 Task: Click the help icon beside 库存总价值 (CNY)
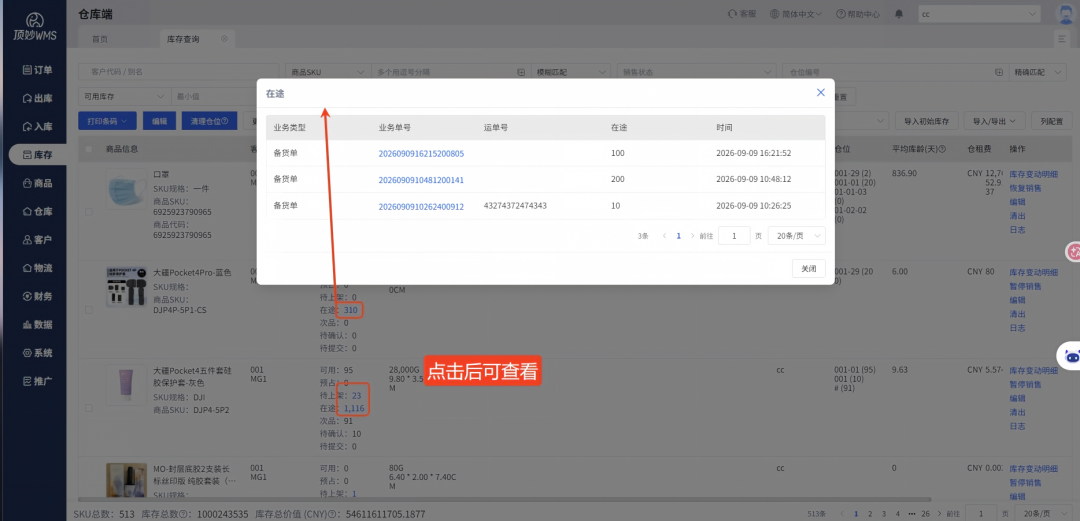click(x=331, y=514)
